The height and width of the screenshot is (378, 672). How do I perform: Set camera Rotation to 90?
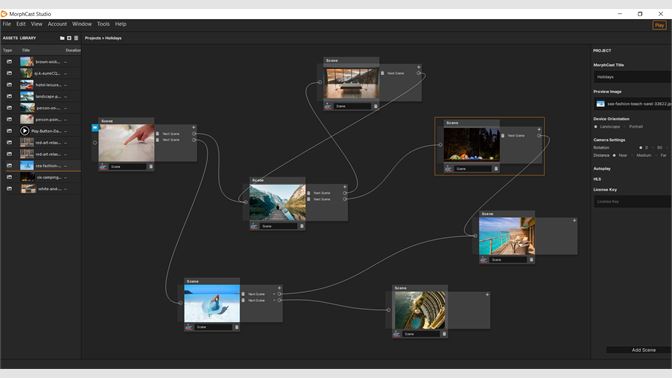click(x=653, y=148)
